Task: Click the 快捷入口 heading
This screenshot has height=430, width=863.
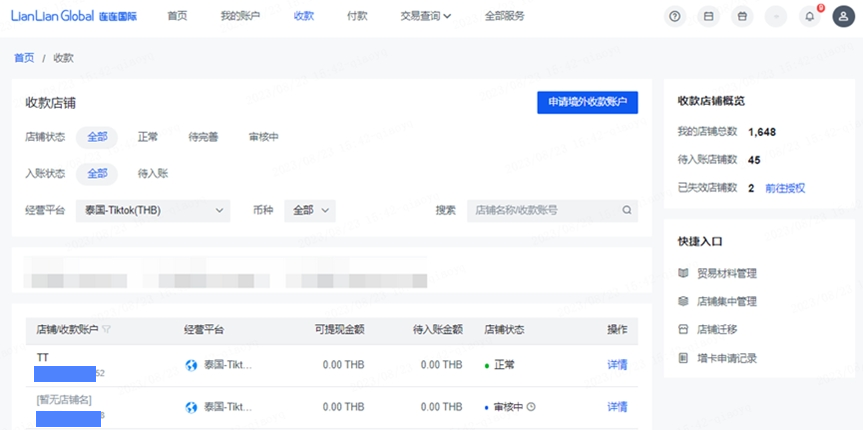Action: tap(700, 242)
